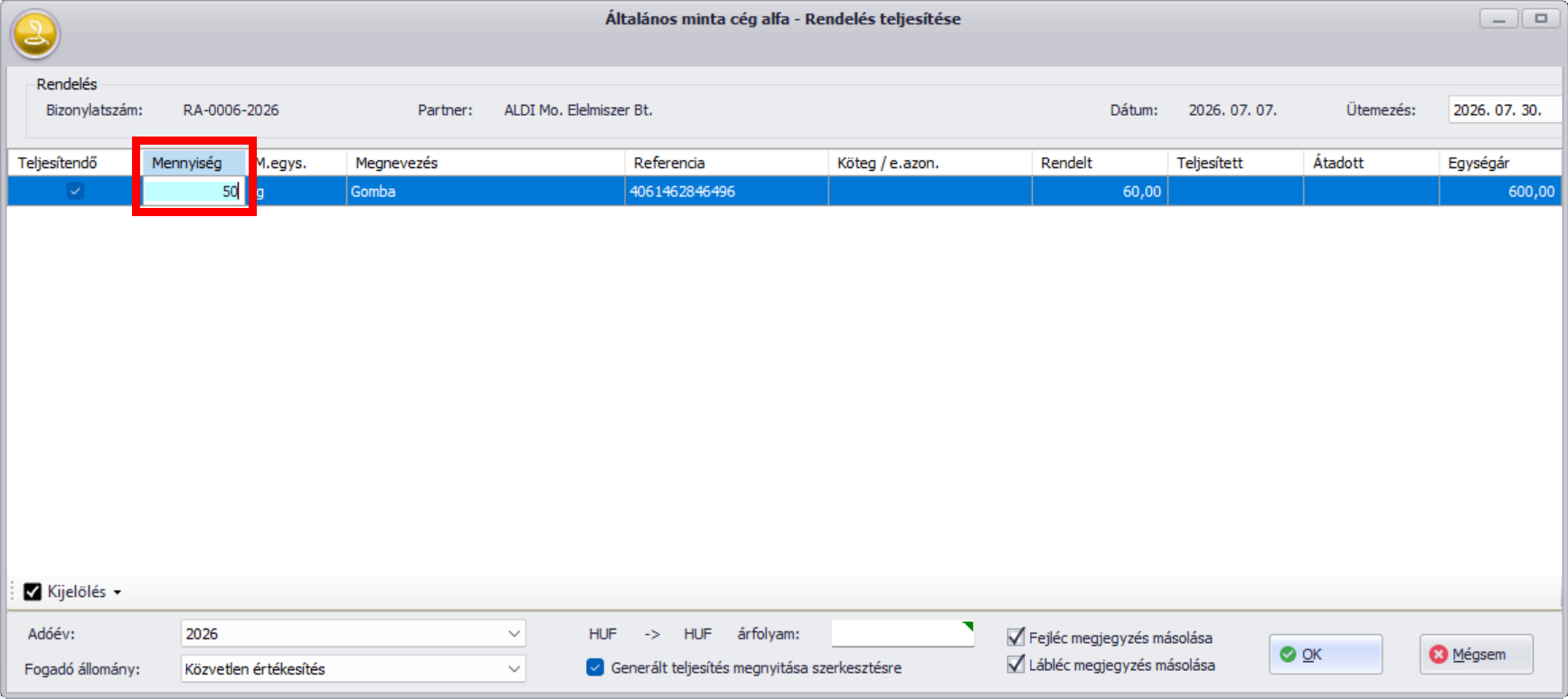The height and width of the screenshot is (699, 1568).
Task: Toggle the Teljesítendő checkbox for Gomba row
Action: [x=75, y=191]
